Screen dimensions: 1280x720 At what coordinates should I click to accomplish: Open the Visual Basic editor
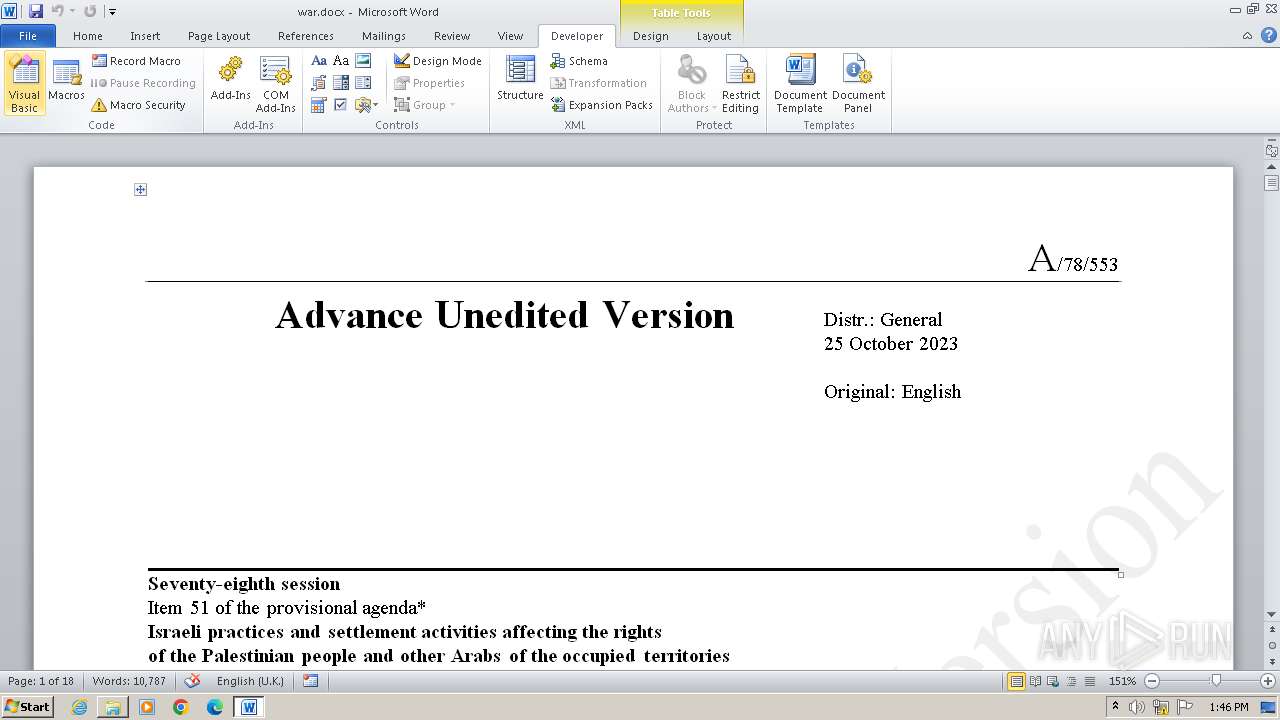(25, 84)
